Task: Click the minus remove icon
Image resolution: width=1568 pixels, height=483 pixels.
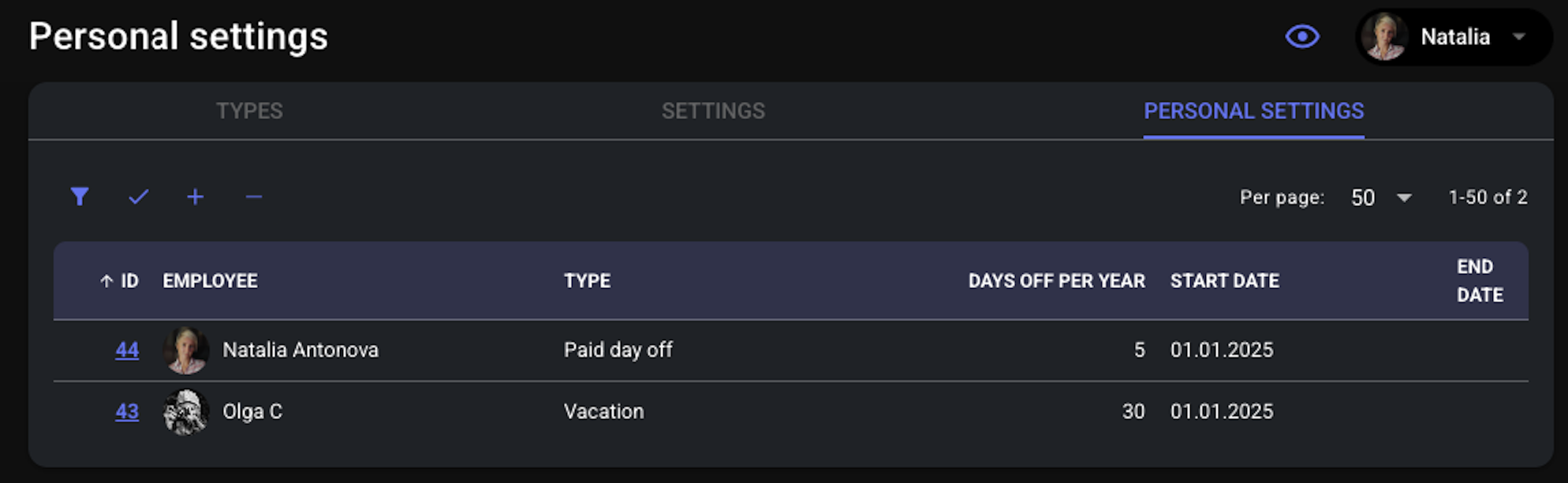Action: point(253,197)
